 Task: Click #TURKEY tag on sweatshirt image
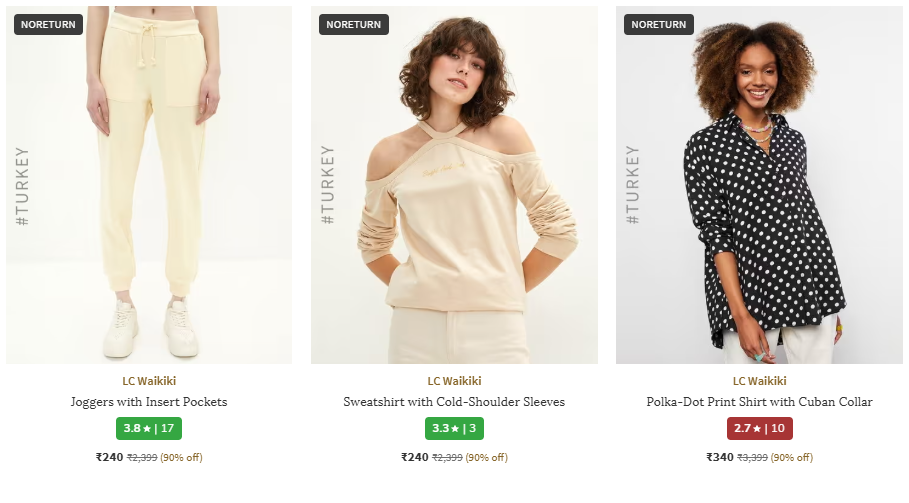(328, 185)
